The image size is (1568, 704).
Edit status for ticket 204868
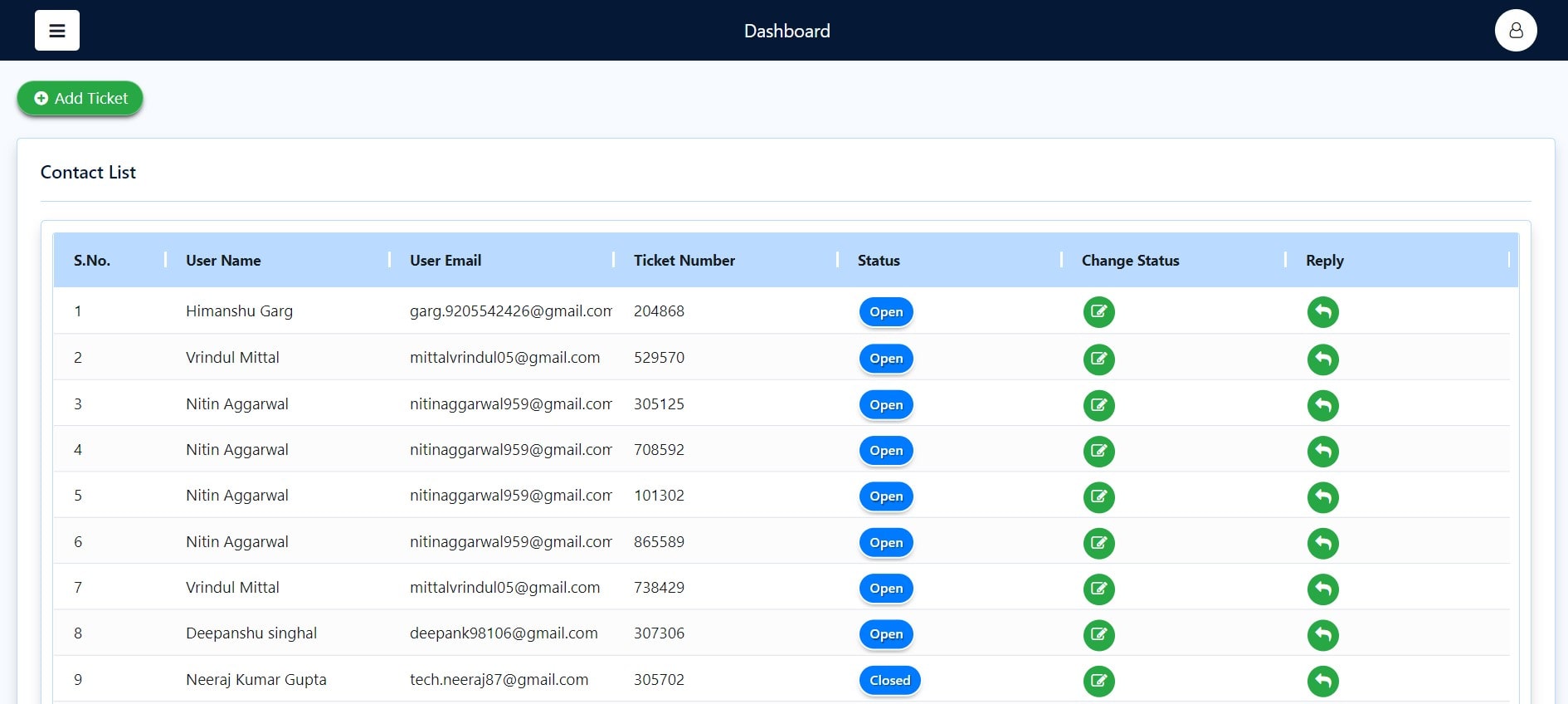[x=1099, y=312]
